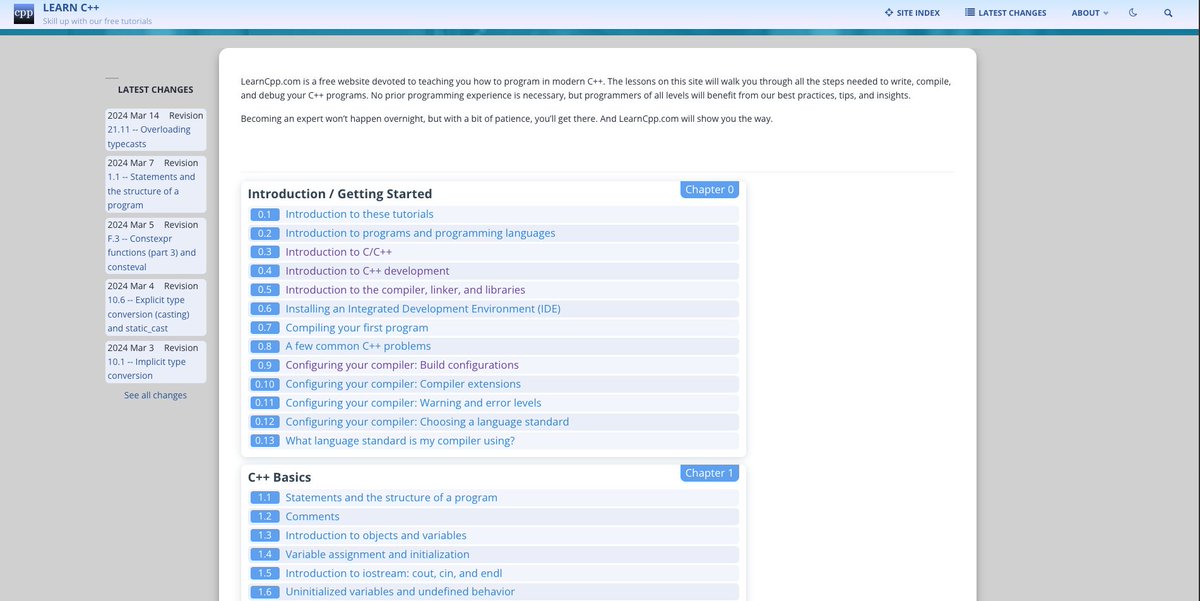Open Latest Changes in top navigation
The image size is (1200, 601).
coord(1006,13)
